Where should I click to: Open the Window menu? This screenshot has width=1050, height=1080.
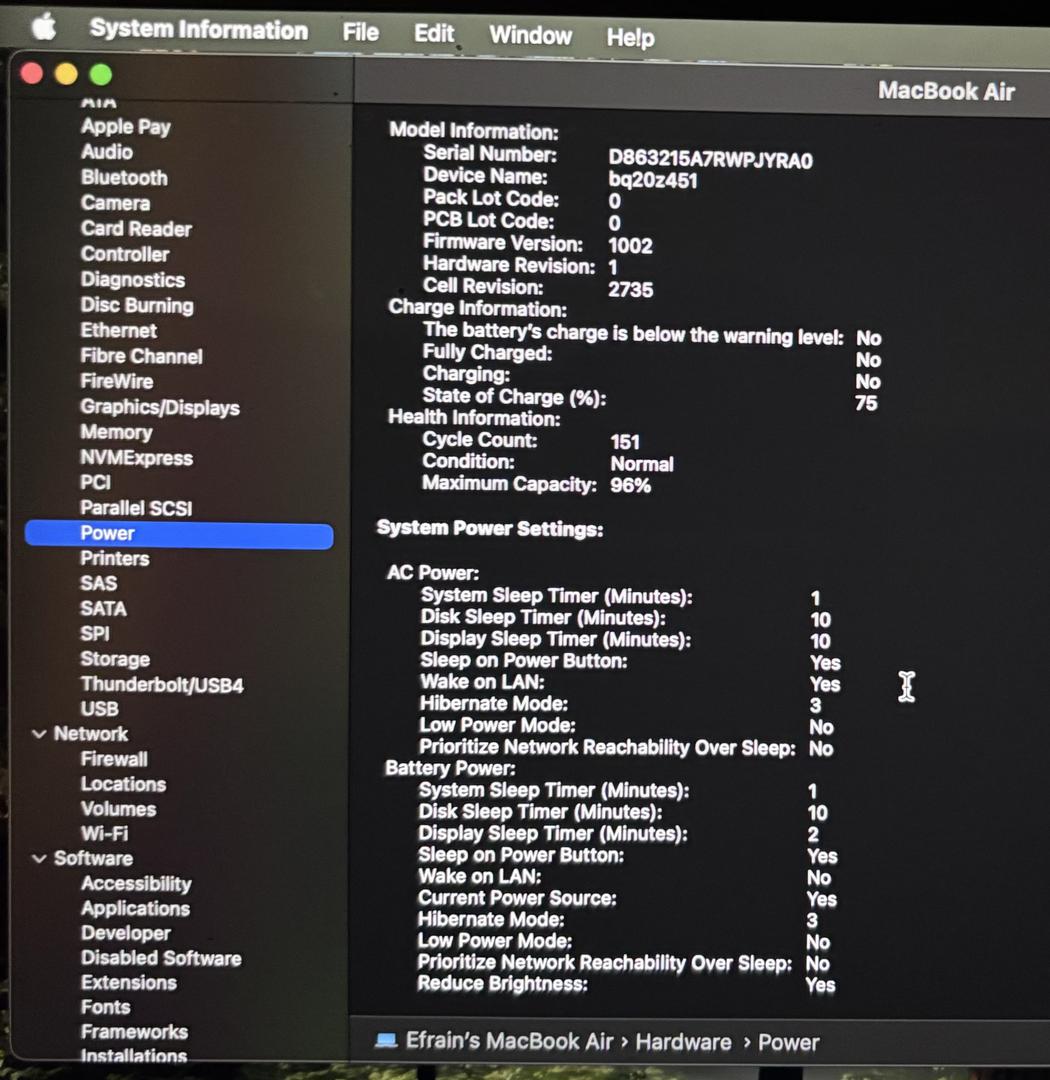point(531,35)
